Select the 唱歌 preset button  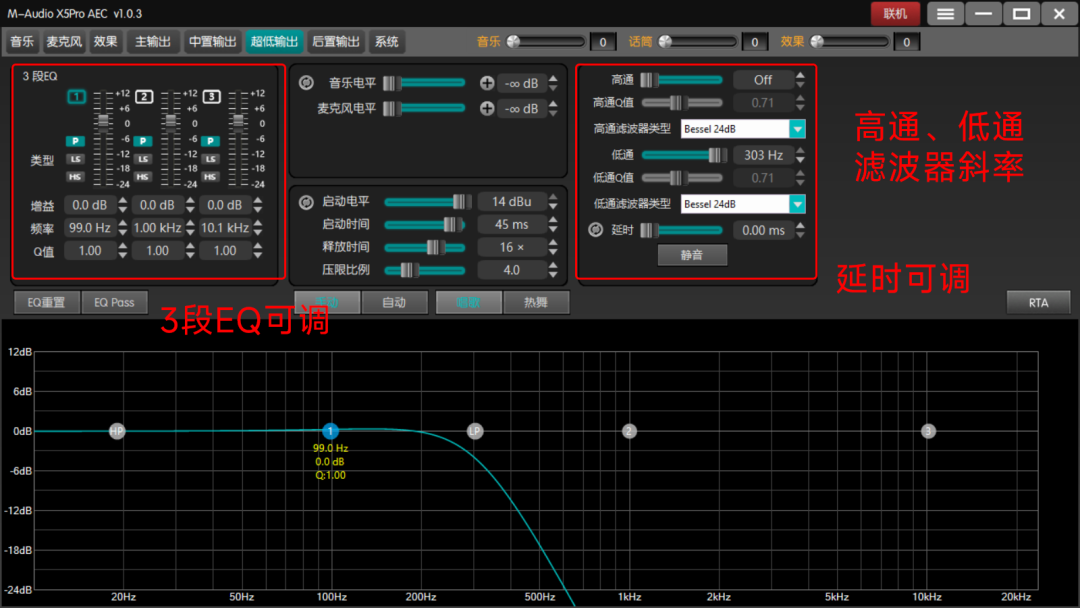[x=468, y=302]
